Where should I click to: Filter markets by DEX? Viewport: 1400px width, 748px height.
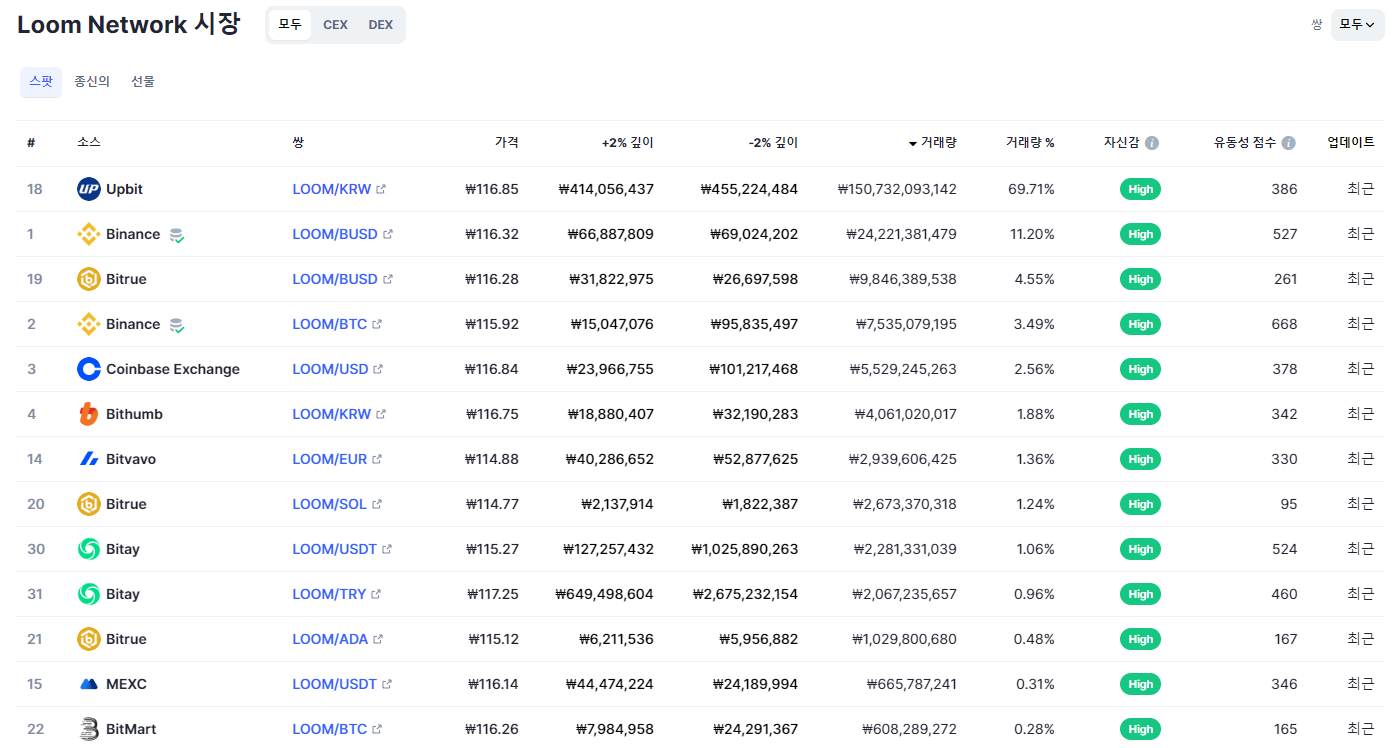[381, 25]
